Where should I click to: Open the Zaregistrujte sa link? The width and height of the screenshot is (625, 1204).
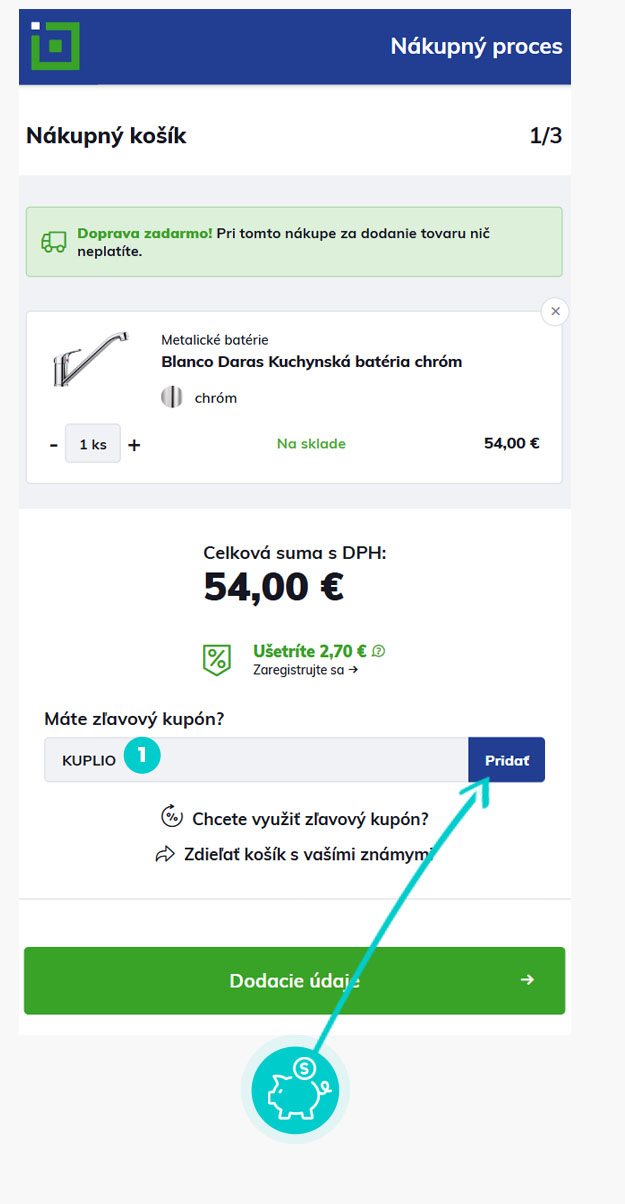[x=305, y=669]
